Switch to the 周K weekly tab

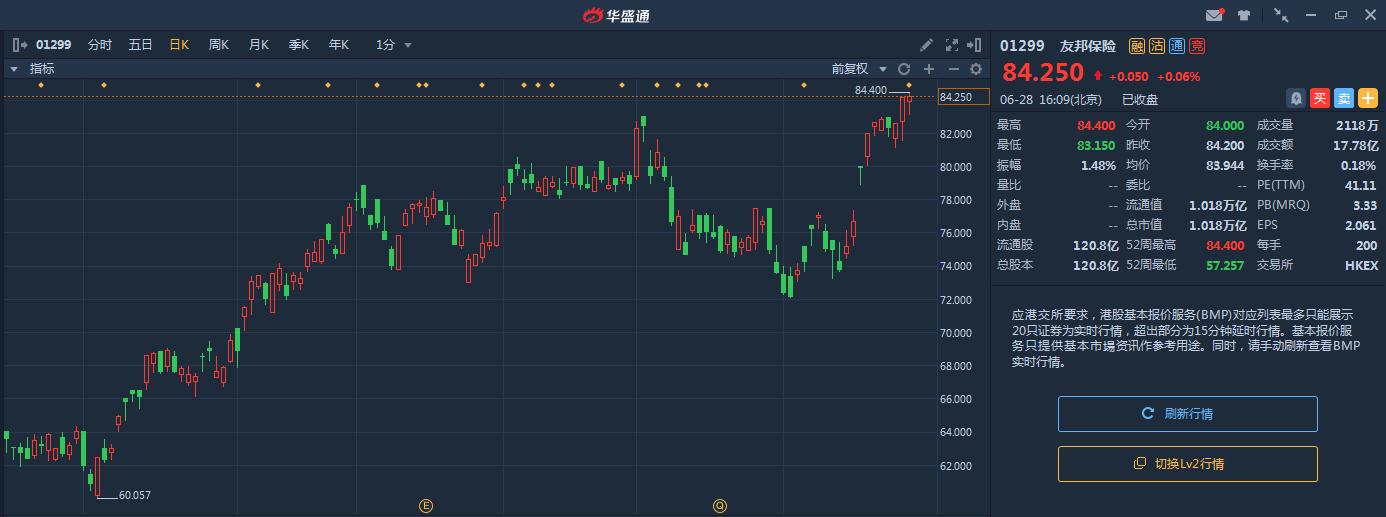[218, 45]
